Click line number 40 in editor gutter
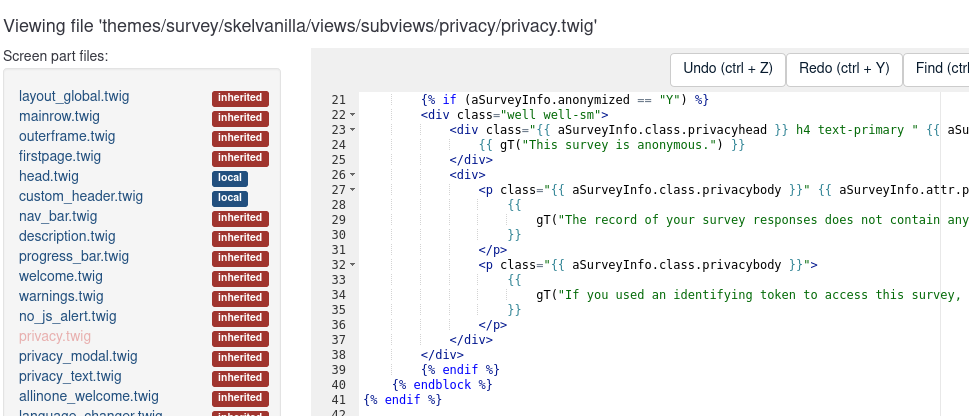 pyautogui.click(x=338, y=385)
